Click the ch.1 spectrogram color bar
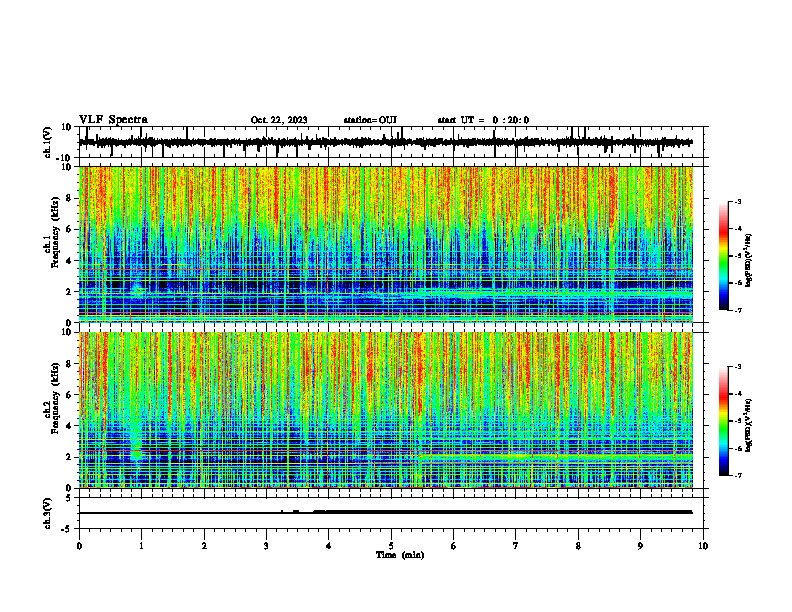 (724, 256)
